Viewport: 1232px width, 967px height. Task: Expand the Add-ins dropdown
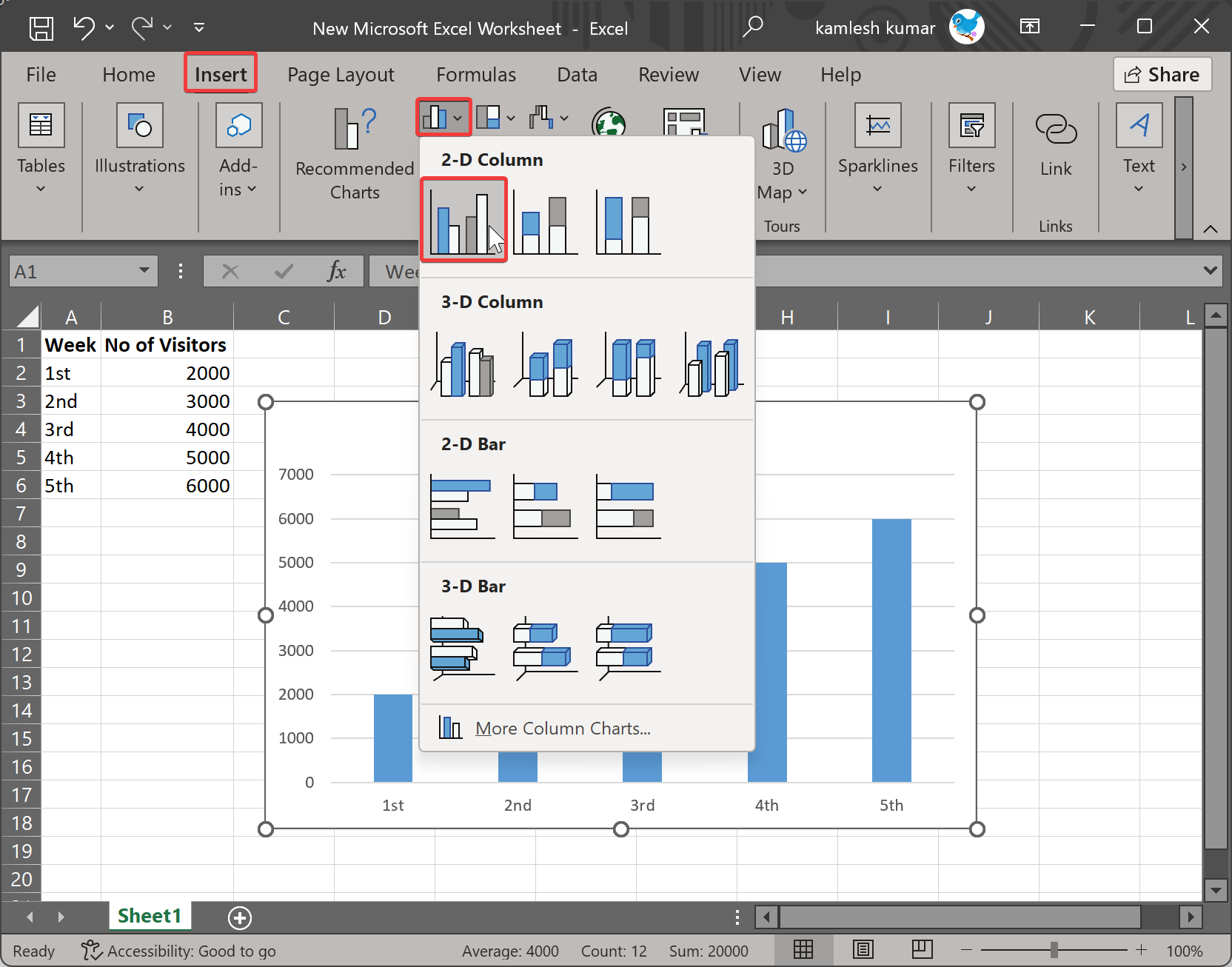(x=252, y=190)
